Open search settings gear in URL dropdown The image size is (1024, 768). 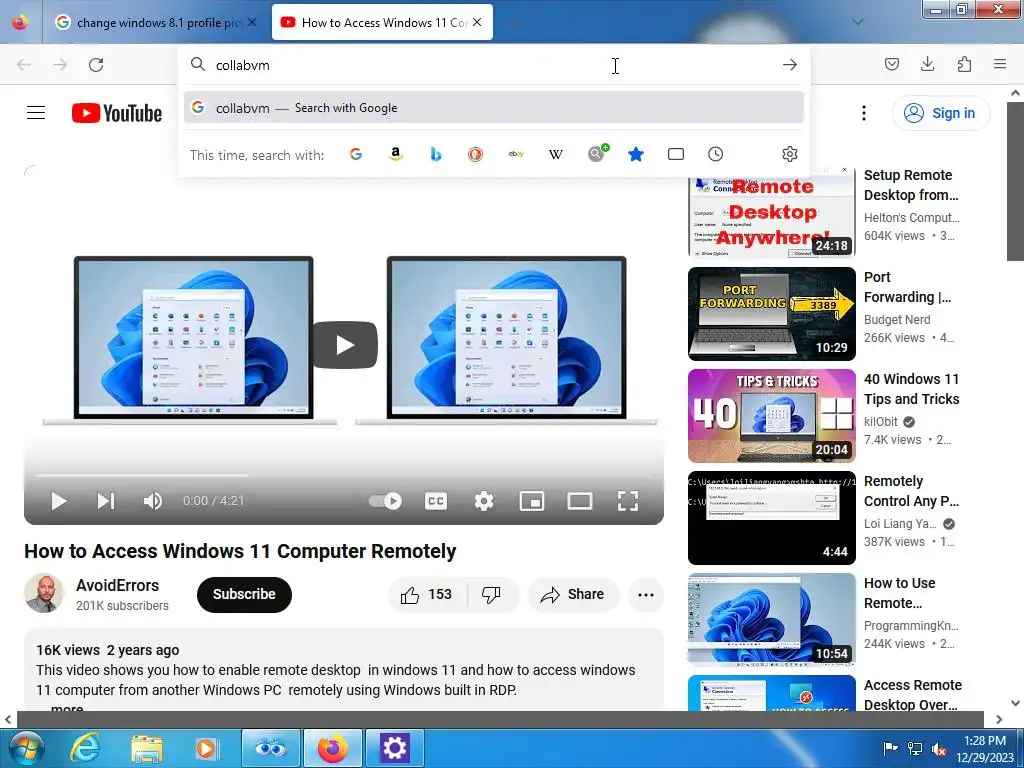790,154
